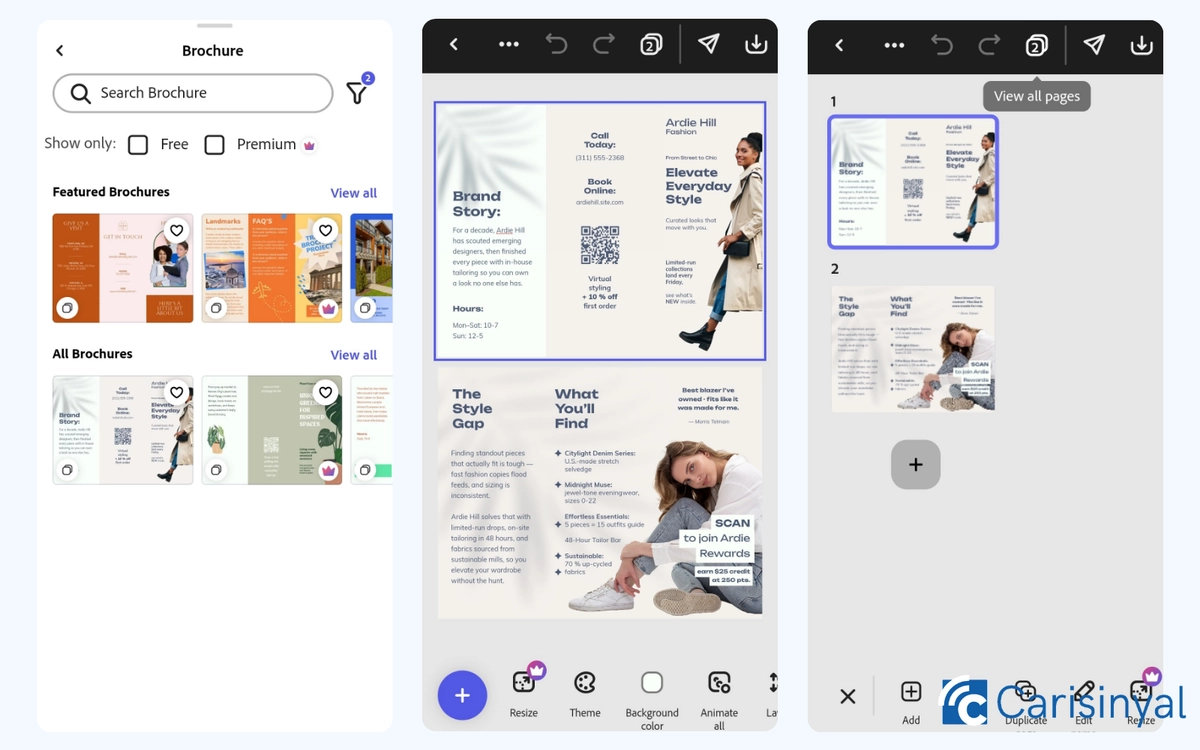Tap the Share arrow icon
1200x750 pixels.
tap(711, 44)
